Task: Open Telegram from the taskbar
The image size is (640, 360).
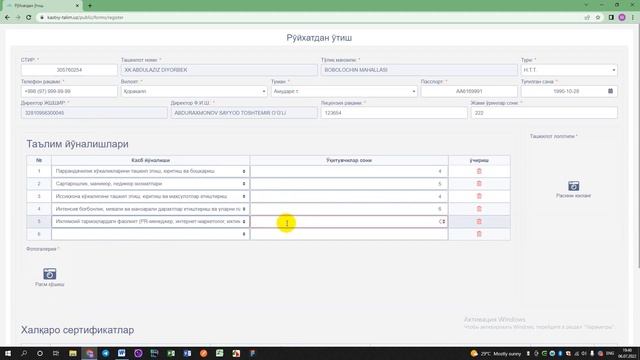Action: (105, 353)
